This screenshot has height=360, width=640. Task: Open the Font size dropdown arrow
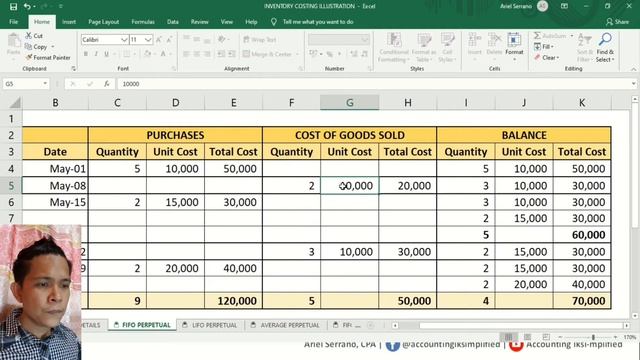148,40
